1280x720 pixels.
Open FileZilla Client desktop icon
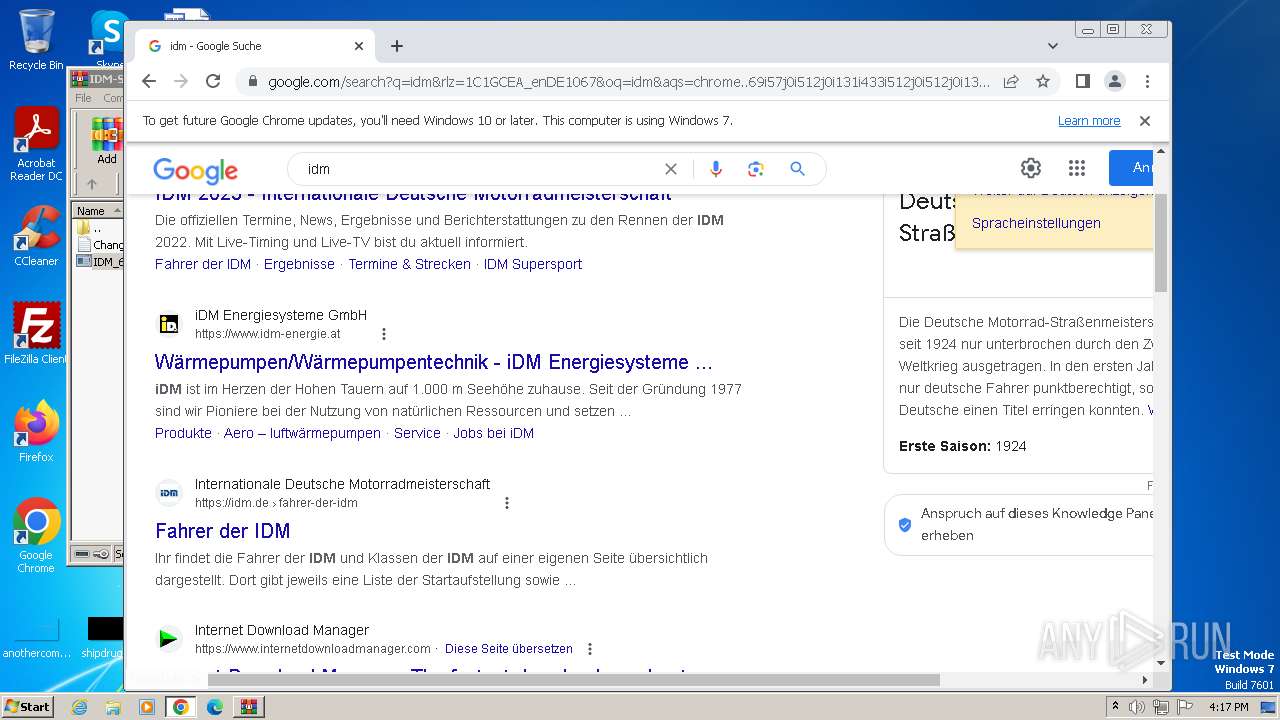coord(36,334)
